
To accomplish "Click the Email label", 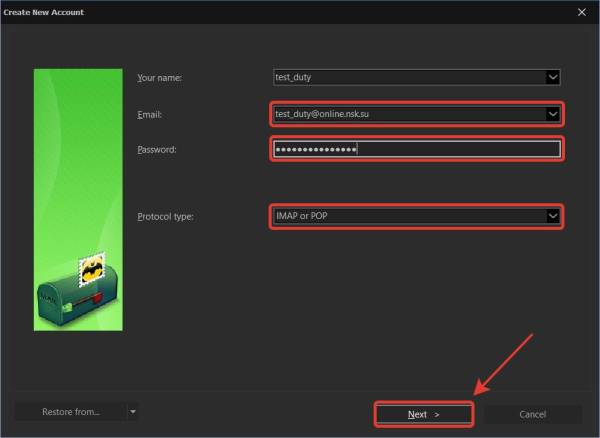I will [149, 114].
